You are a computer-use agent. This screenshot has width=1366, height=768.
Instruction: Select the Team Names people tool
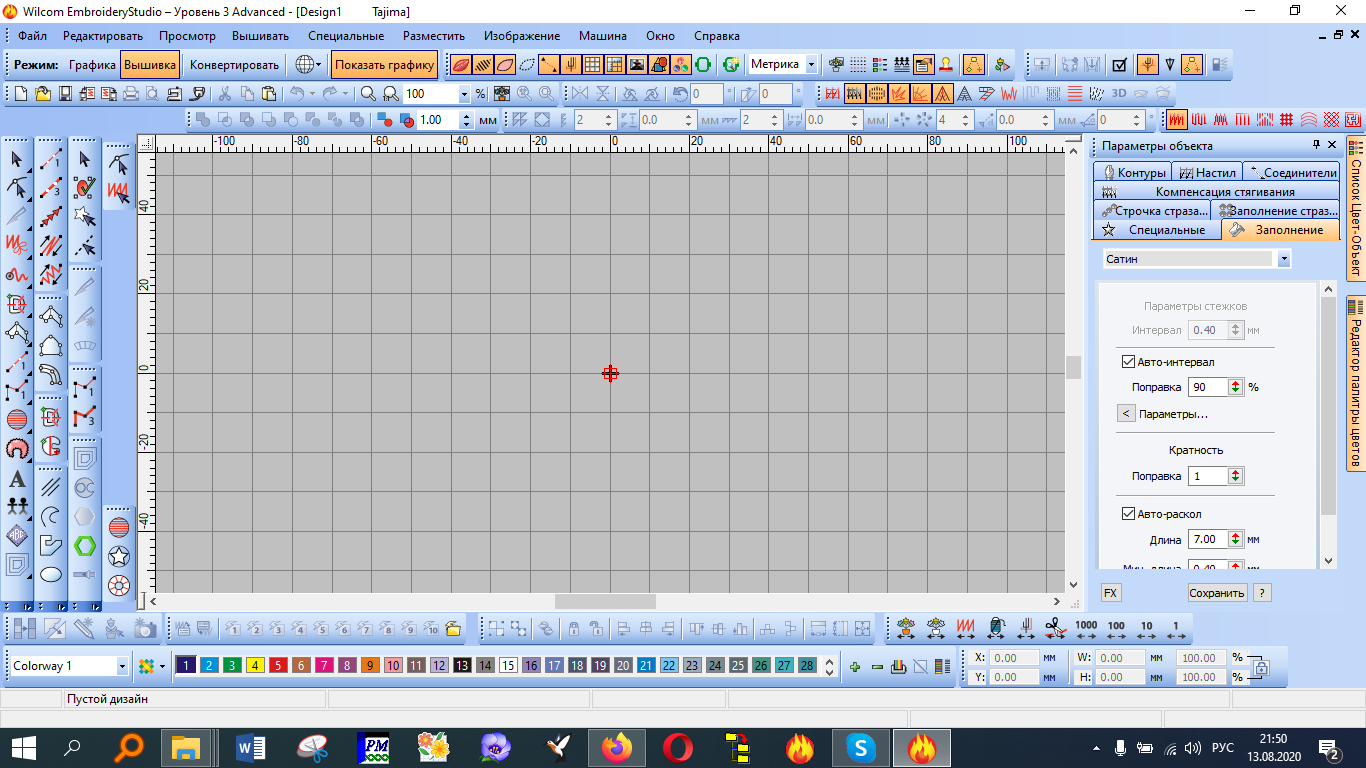click(17, 506)
